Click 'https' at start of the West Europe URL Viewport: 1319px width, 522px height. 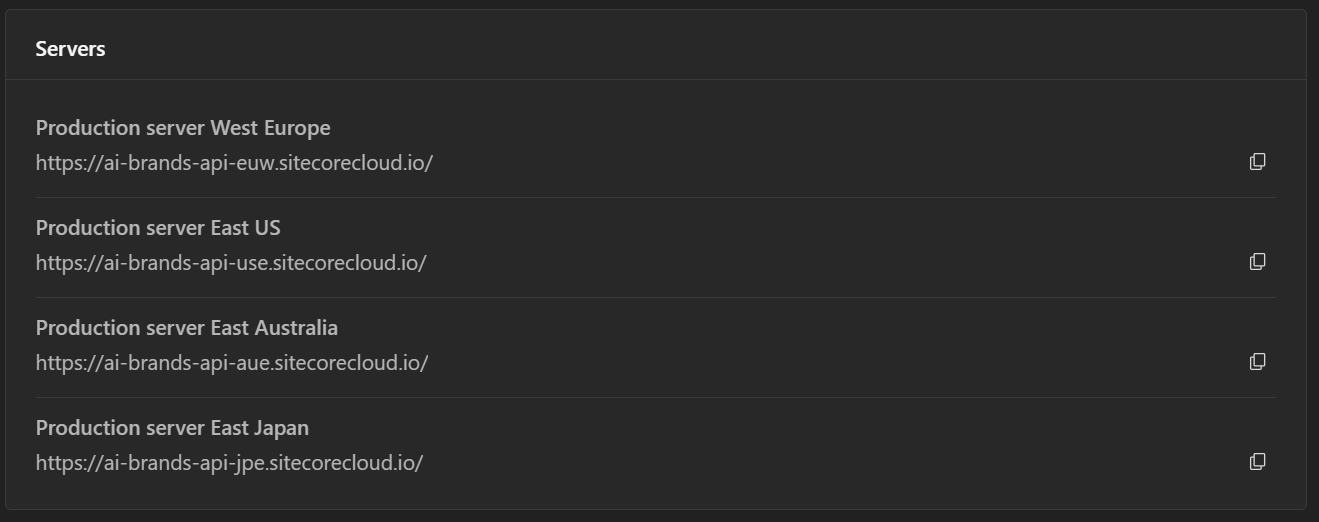56,163
